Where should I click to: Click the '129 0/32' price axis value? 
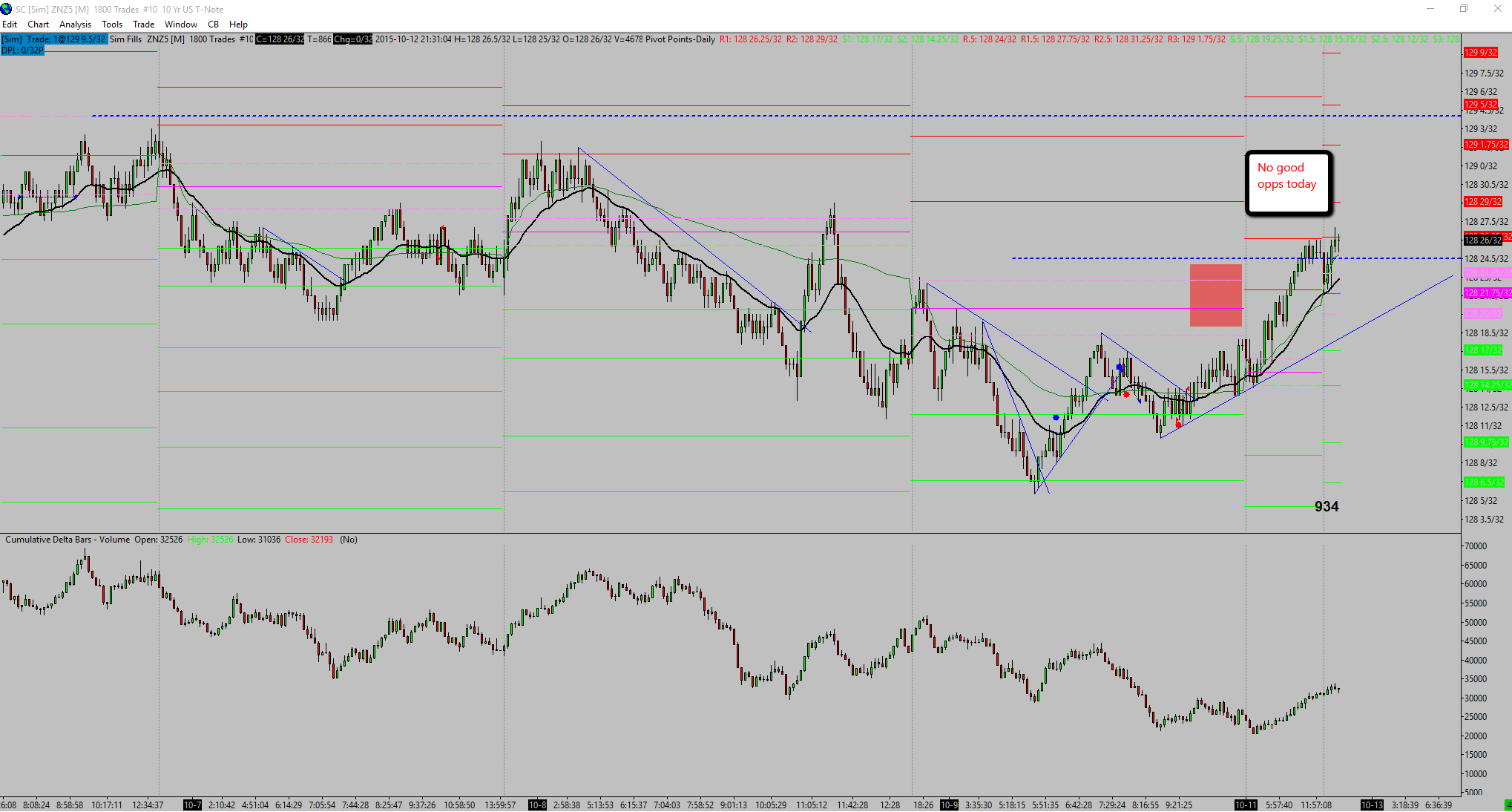(x=1481, y=166)
